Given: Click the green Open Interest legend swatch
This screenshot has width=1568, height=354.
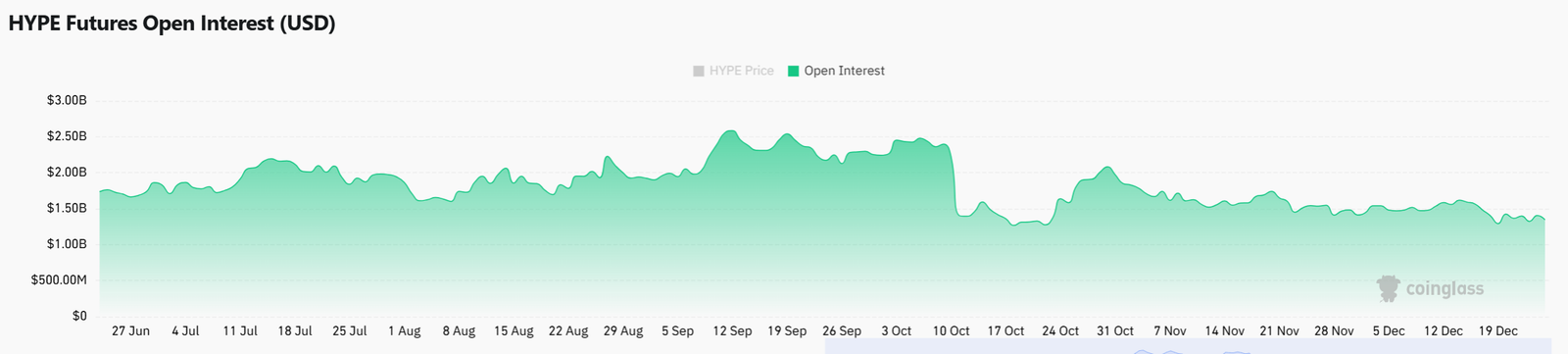Looking at the screenshot, I should click(793, 71).
